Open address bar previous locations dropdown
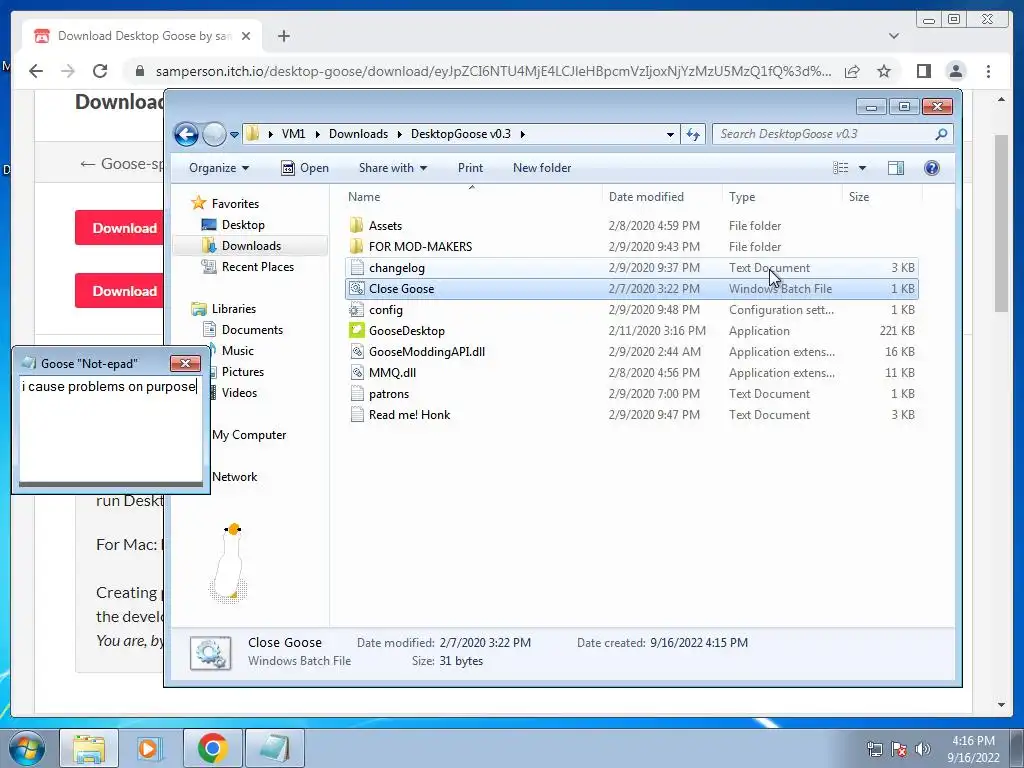This screenshot has width=1024, height=768. (x=670, y=135)
